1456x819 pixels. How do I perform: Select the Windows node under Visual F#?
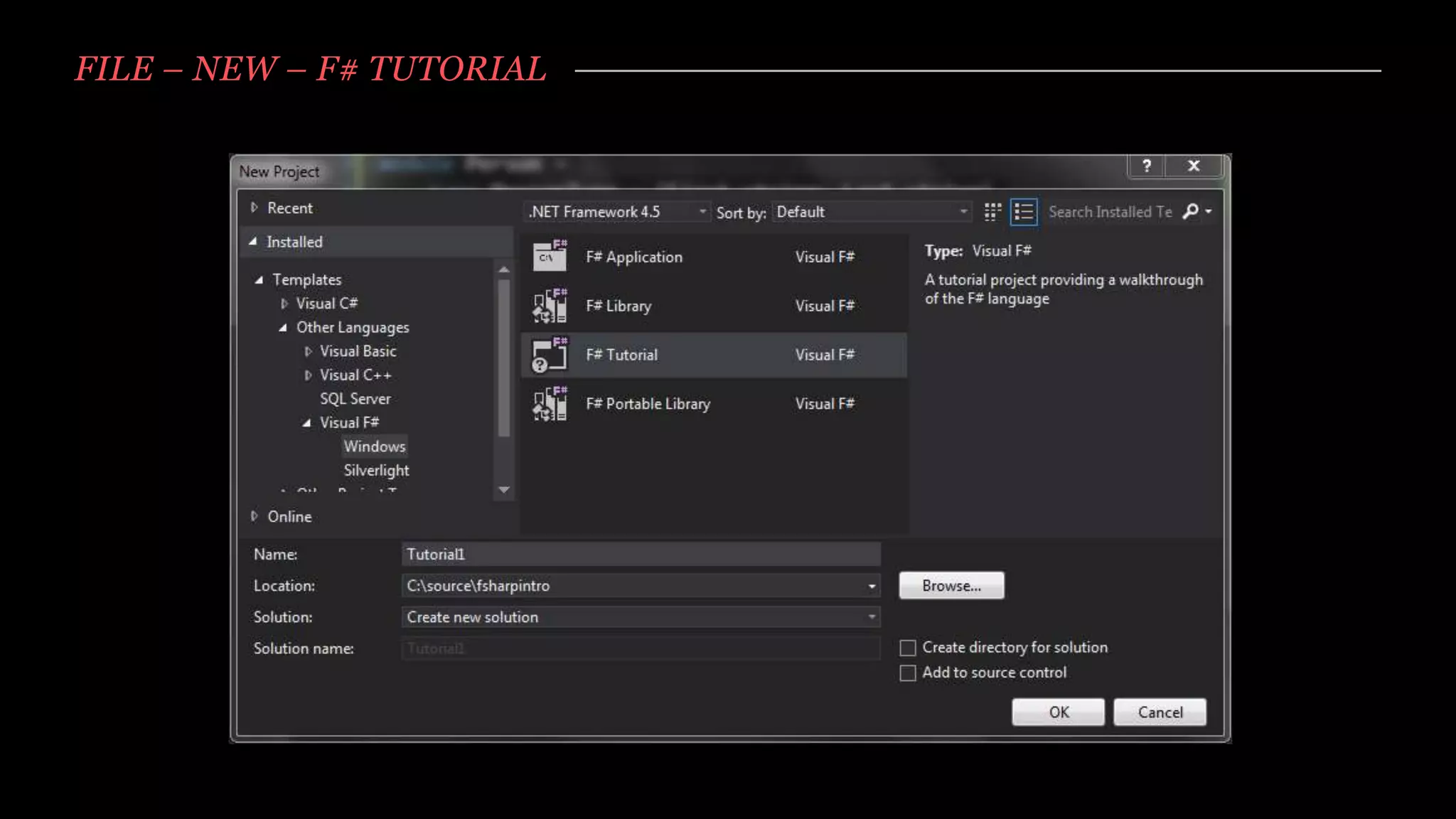click(375, 446)
